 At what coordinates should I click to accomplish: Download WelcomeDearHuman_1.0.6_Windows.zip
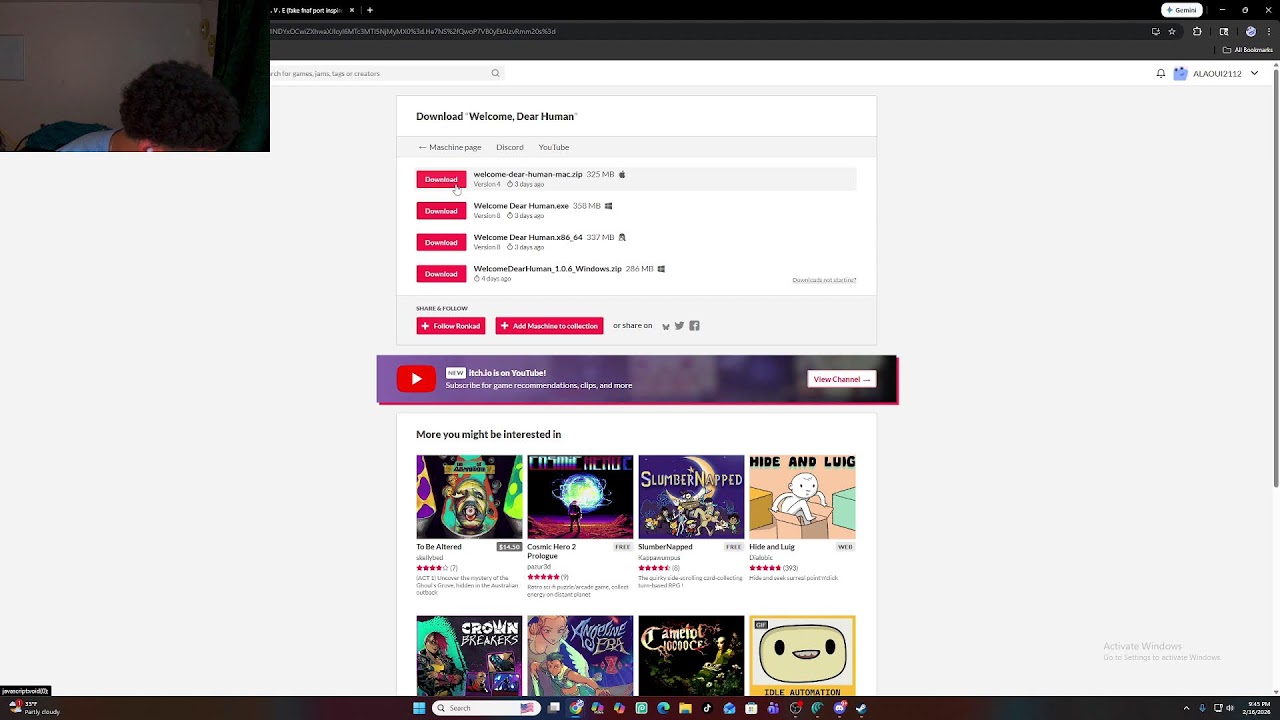[x=441, y=274]
